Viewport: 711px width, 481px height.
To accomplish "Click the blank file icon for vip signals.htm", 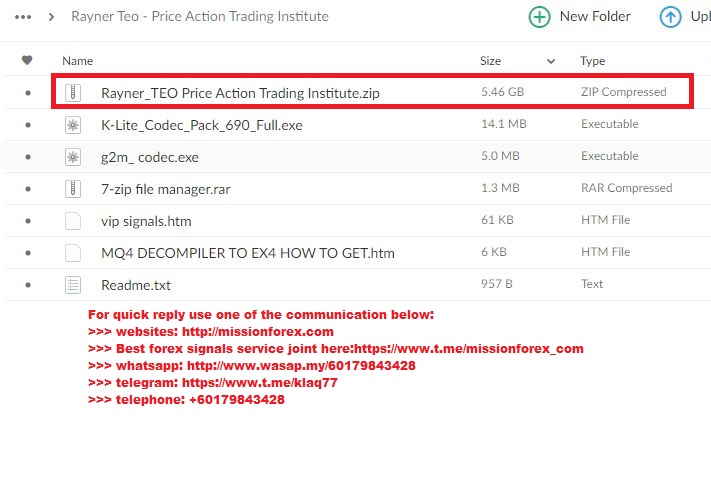I will pyautogui.click(x=73, y=221).
